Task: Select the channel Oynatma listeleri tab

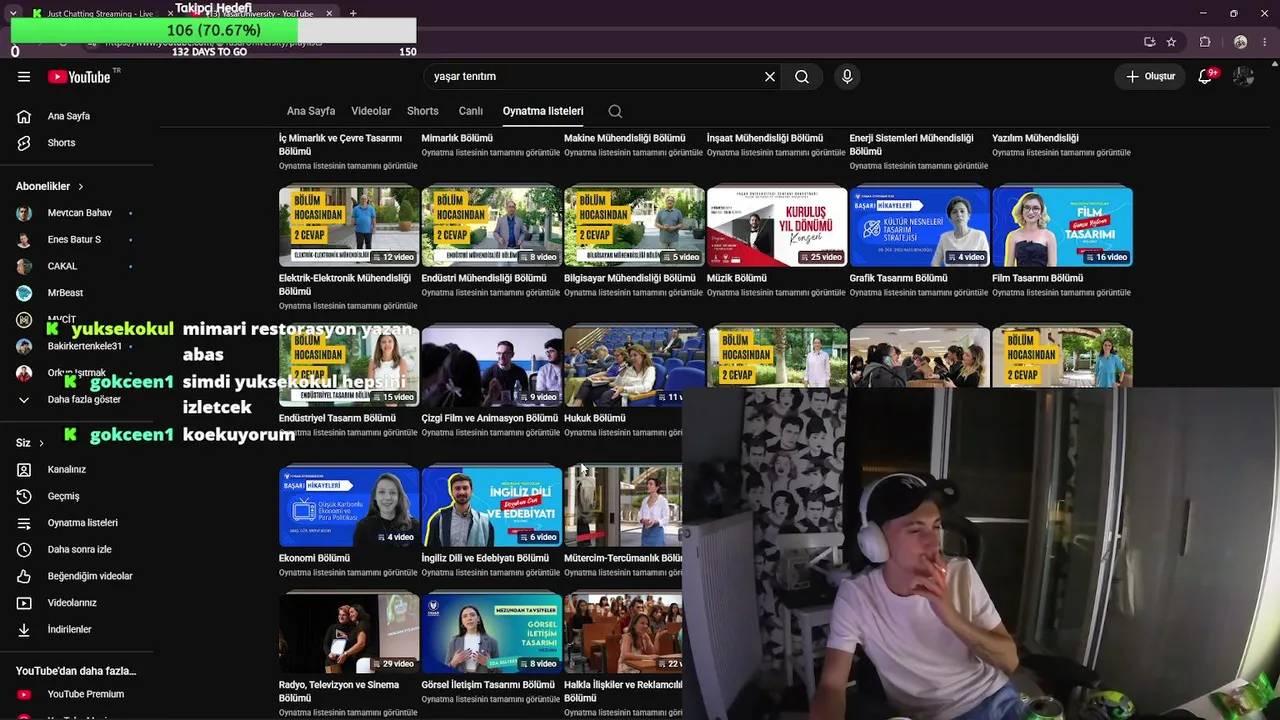Action: coord(543,111)
